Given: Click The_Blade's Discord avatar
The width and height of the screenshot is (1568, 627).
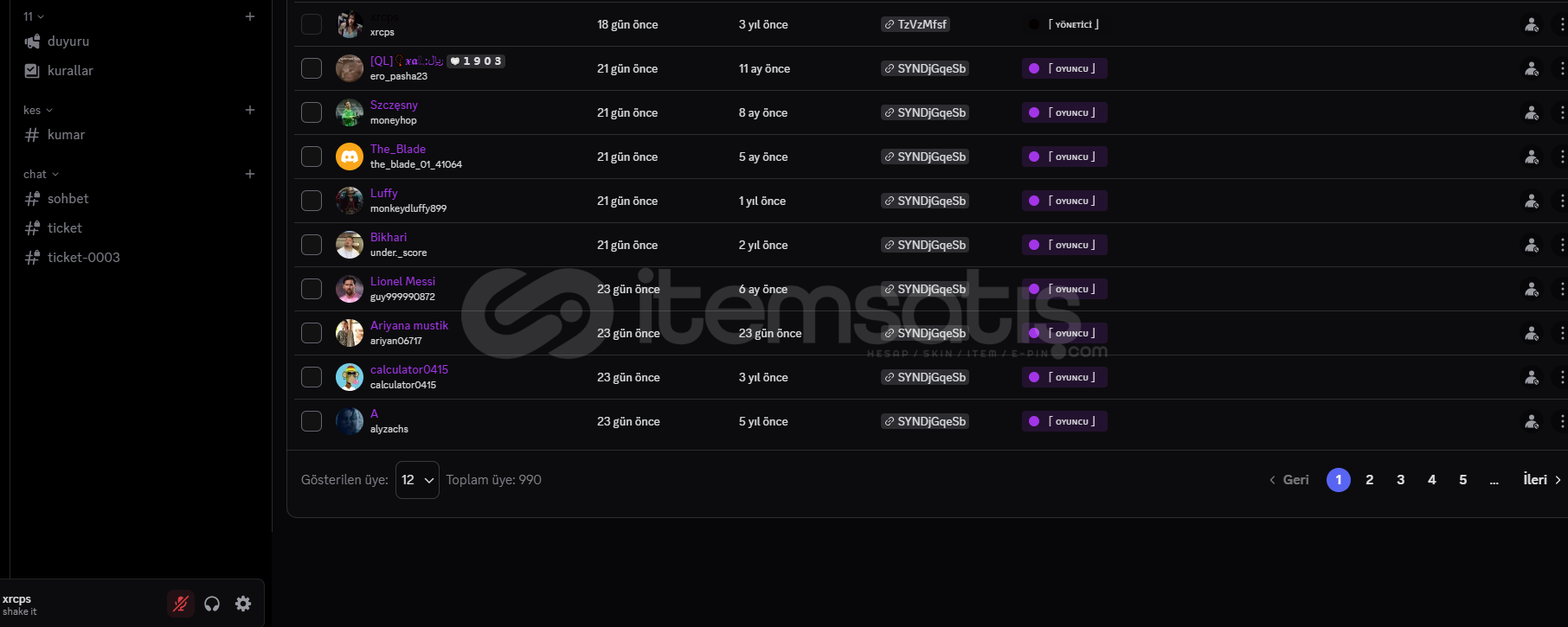Looking at the screenshot, I should point(350,157).
